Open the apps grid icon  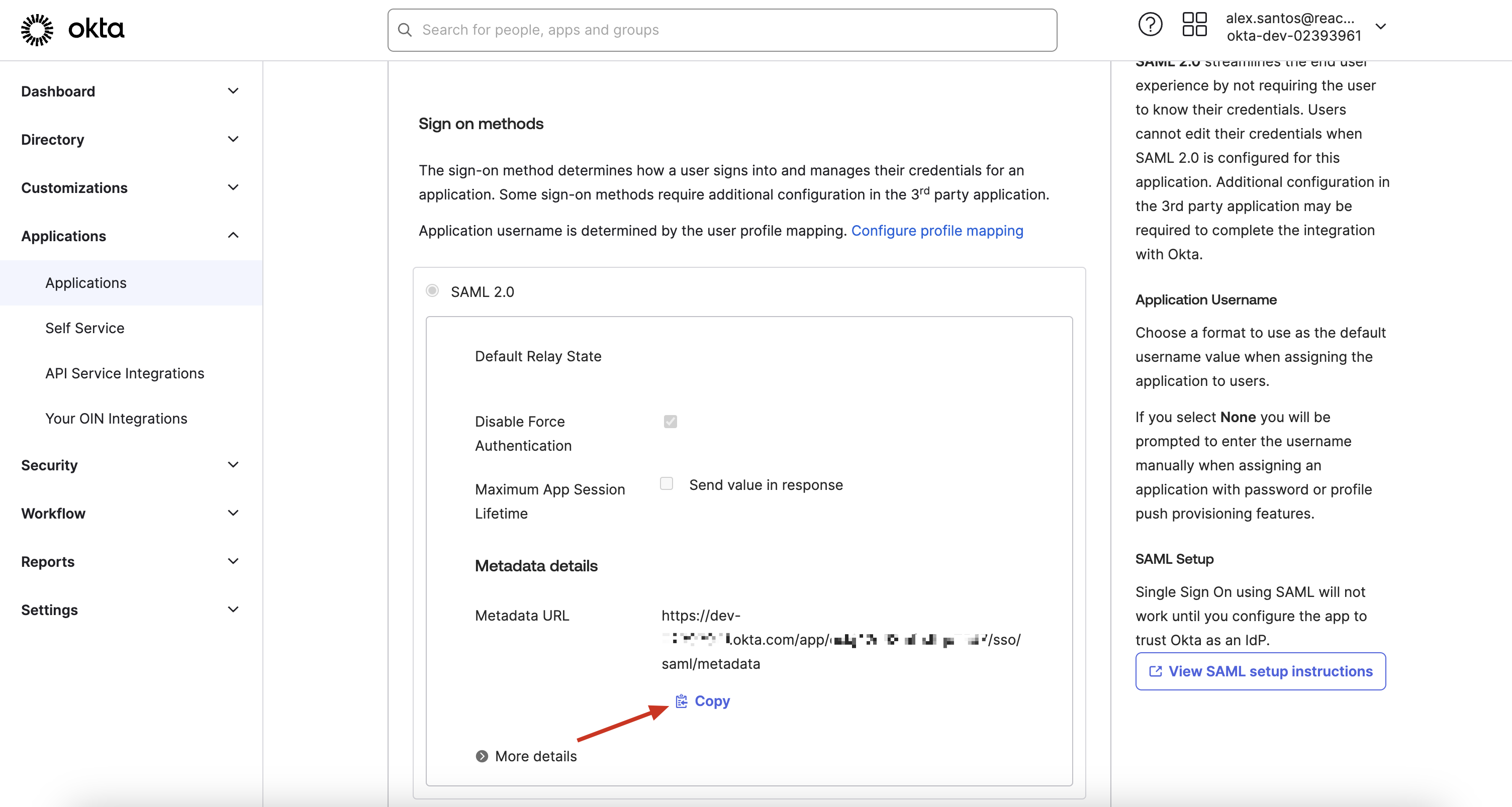tap(1194, 25)
